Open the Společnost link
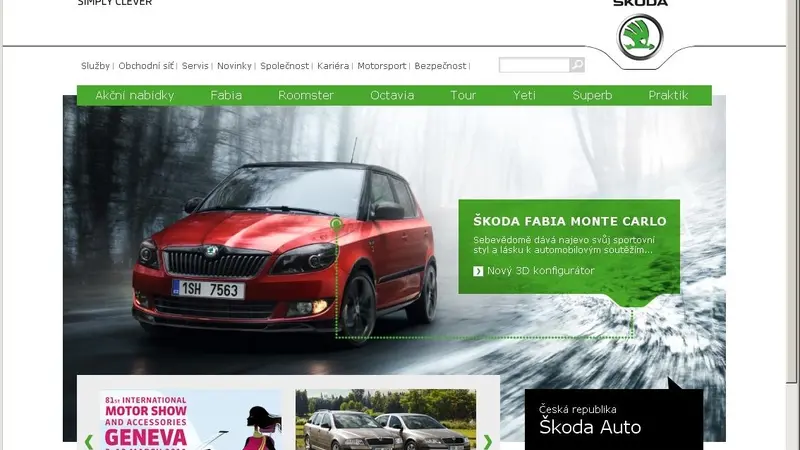This screenshot has height=450, width=800. pyautogui.click(x=284, y=66)
